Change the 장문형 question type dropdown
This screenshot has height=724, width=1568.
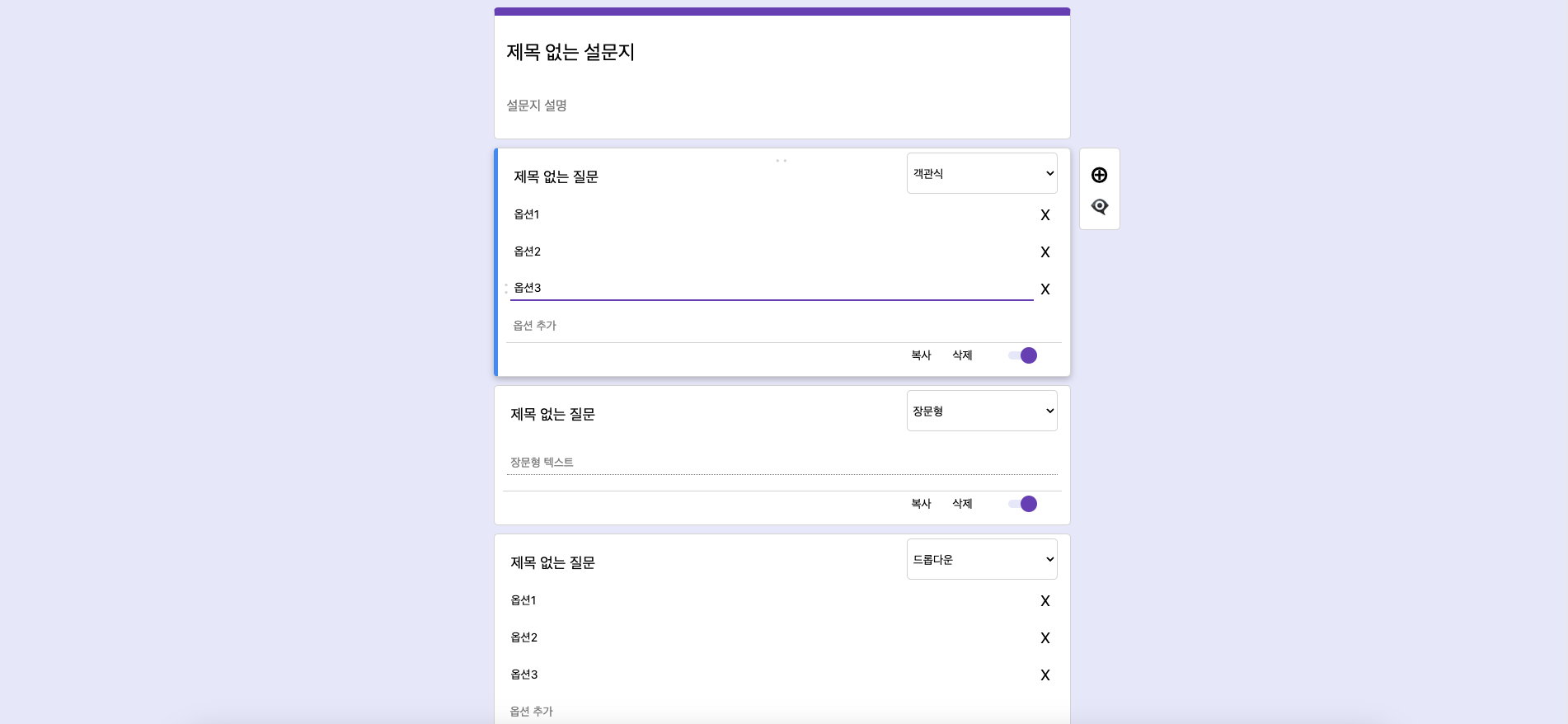tap(981, 410)
